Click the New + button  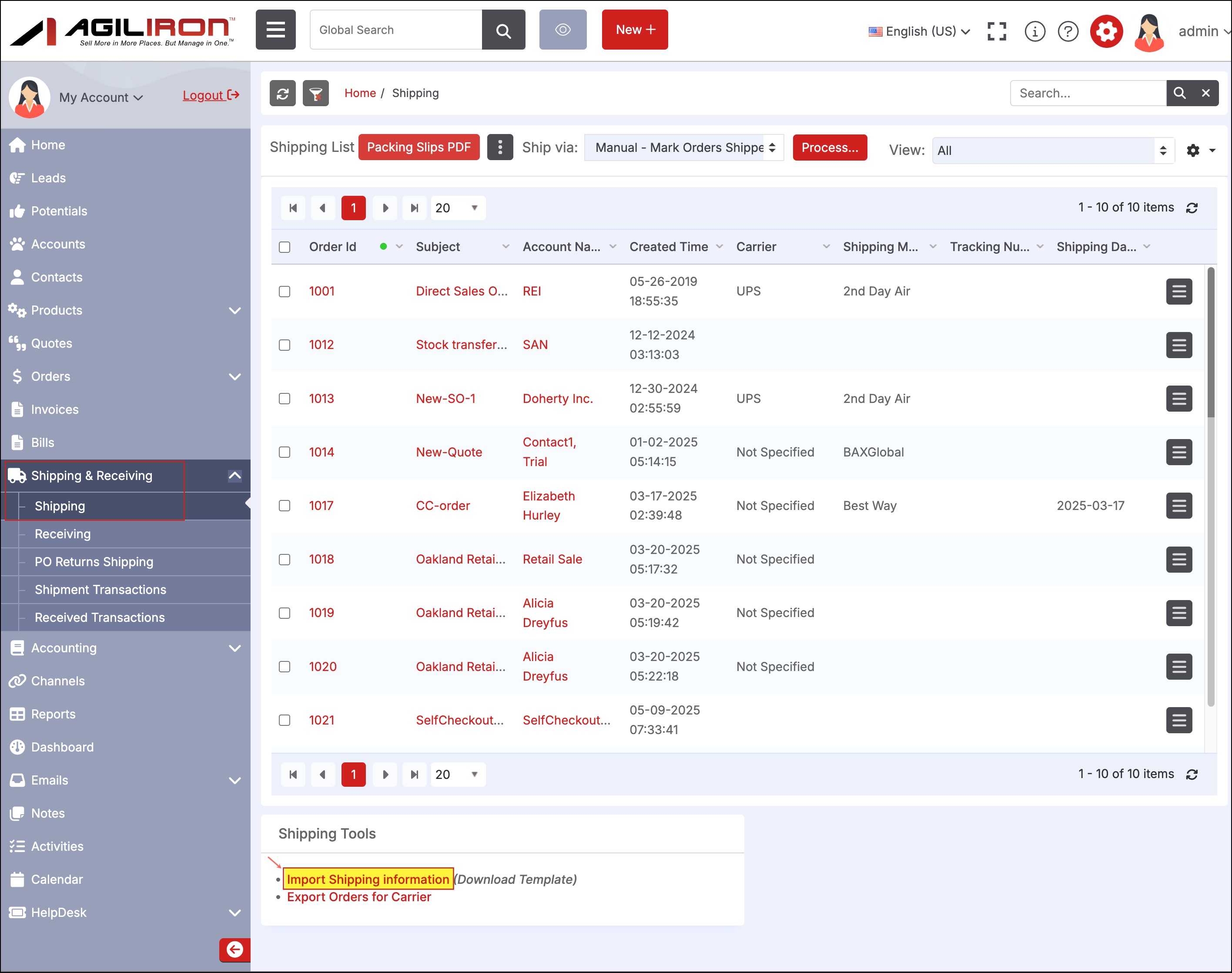point(635,30)
